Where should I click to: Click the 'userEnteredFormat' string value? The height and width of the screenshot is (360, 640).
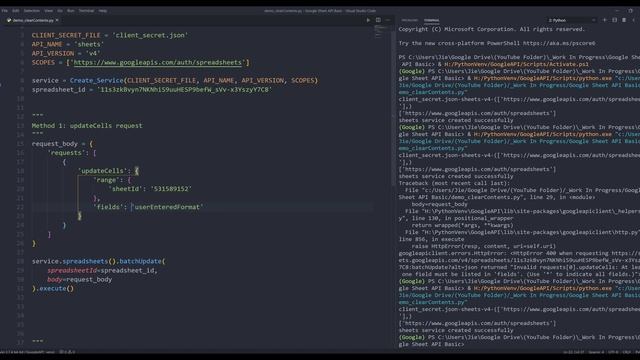[x=167, y=207]
